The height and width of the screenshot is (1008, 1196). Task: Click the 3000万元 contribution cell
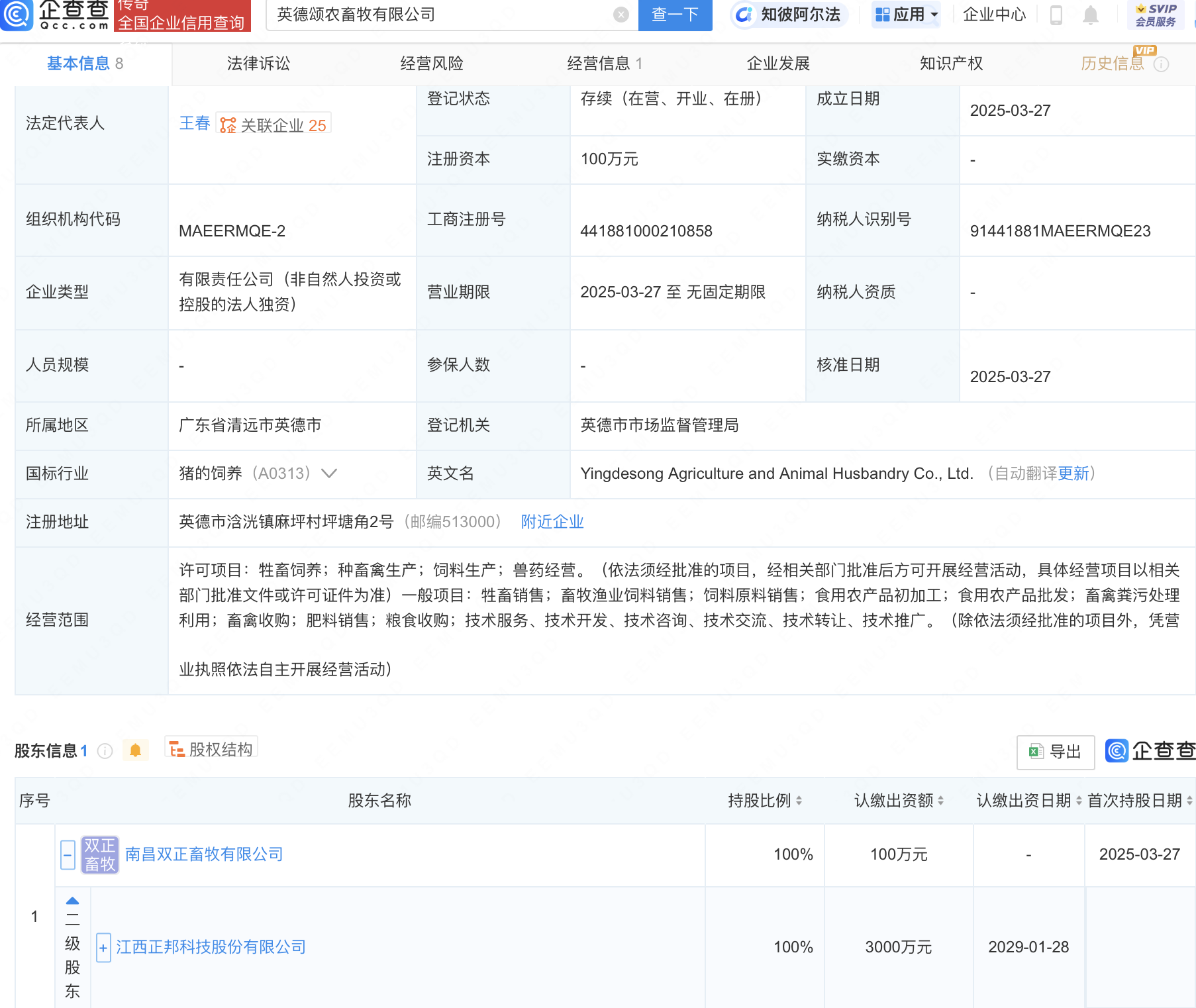899,947
